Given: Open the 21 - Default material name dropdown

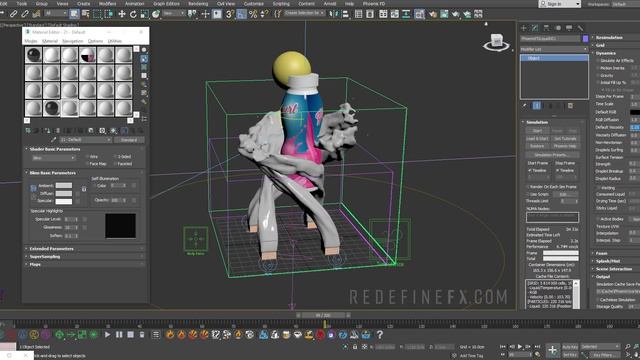Looking at the screenshot, I should click(86, 140).
